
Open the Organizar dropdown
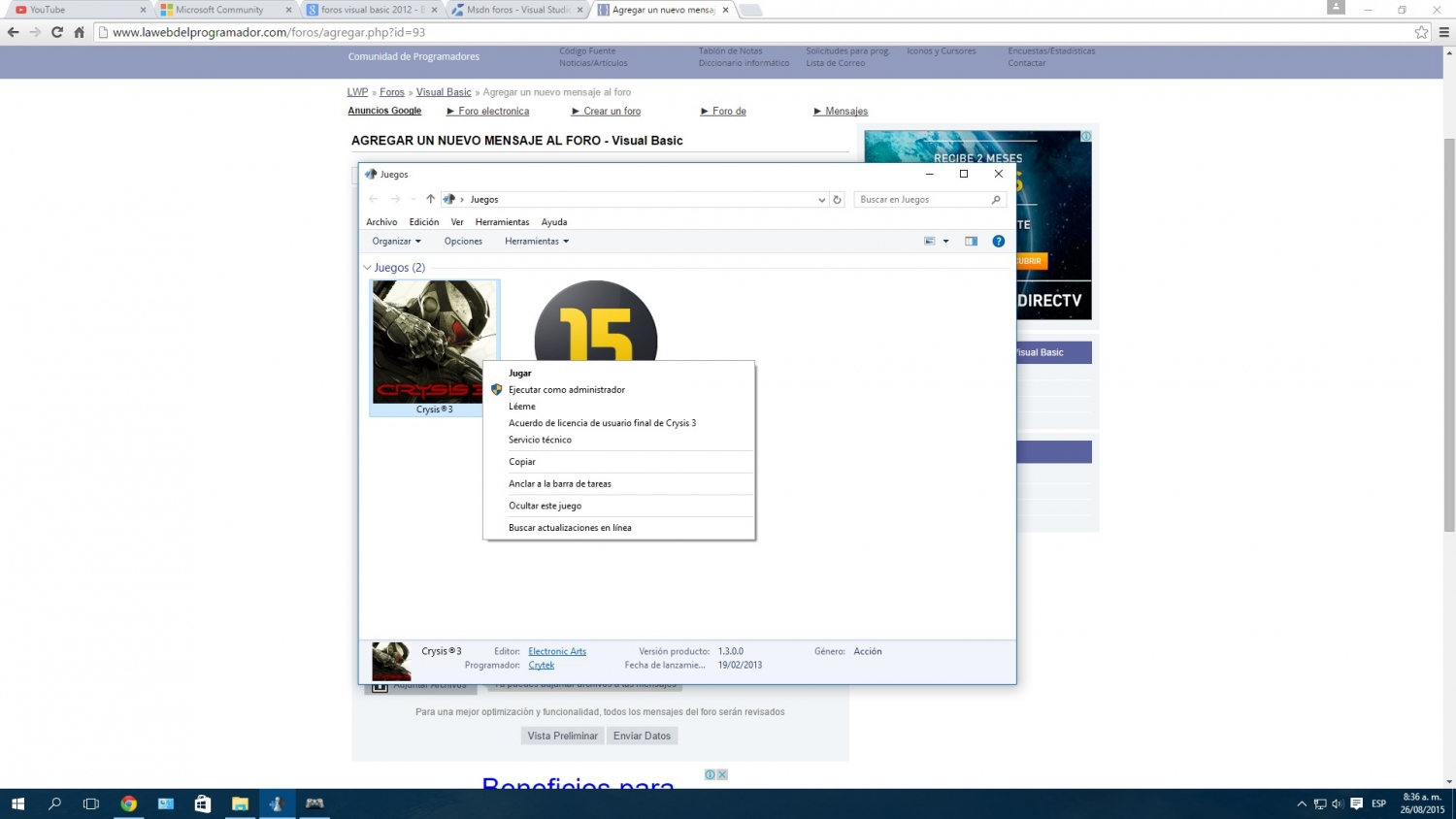(x=396, y=242)
